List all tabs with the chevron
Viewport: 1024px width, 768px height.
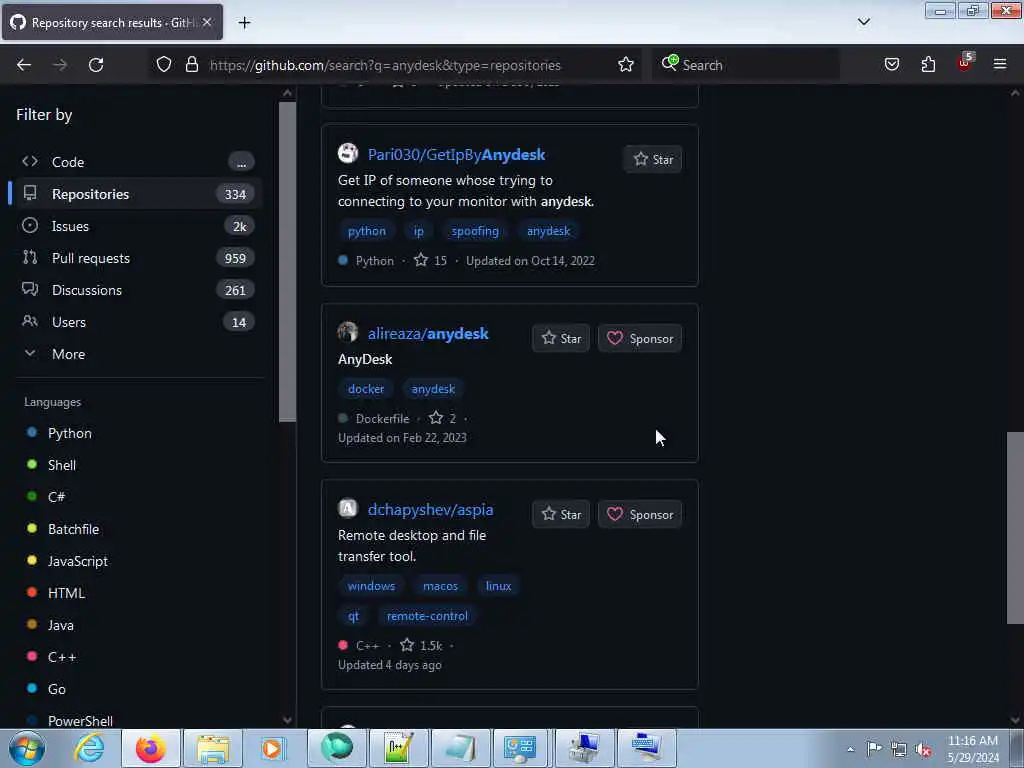click(x=863, y=22)
